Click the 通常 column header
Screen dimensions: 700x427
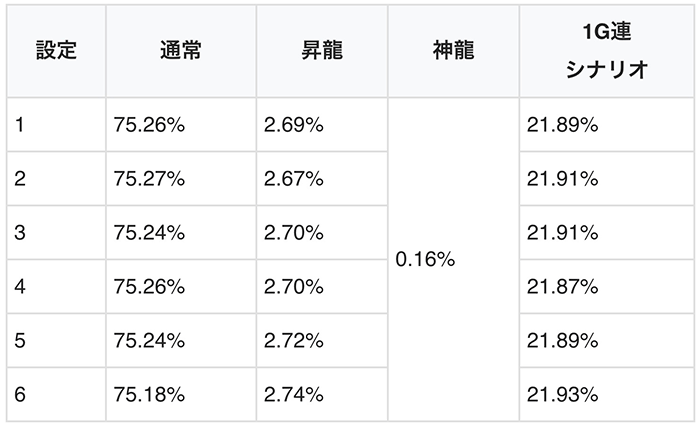[180, 50]
